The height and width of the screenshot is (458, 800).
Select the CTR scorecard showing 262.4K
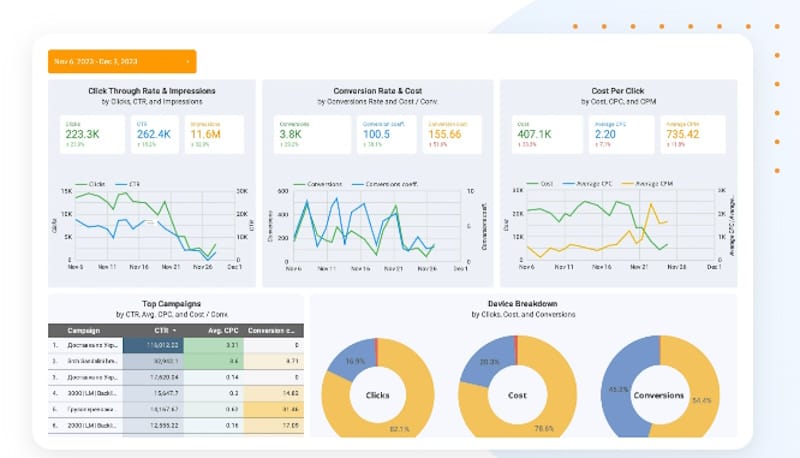tap(153, 134)
